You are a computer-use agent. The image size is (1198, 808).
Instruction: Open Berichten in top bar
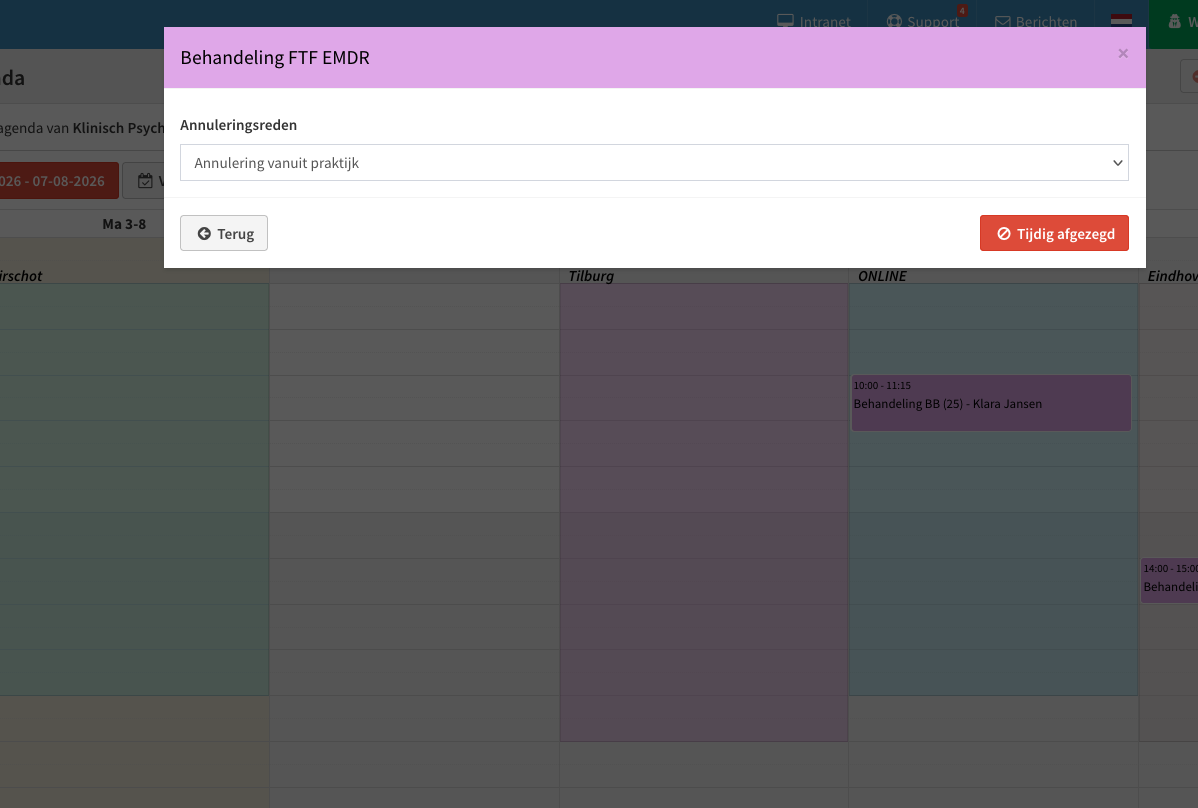tap(1036, 21)
